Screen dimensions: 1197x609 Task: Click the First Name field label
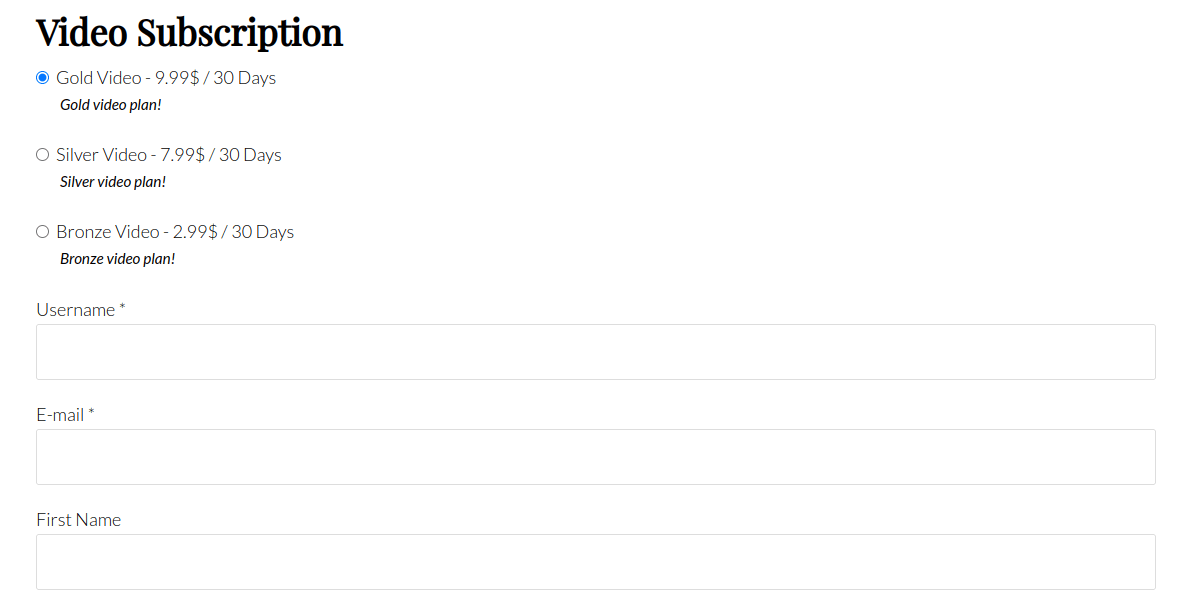click(79, 520)
